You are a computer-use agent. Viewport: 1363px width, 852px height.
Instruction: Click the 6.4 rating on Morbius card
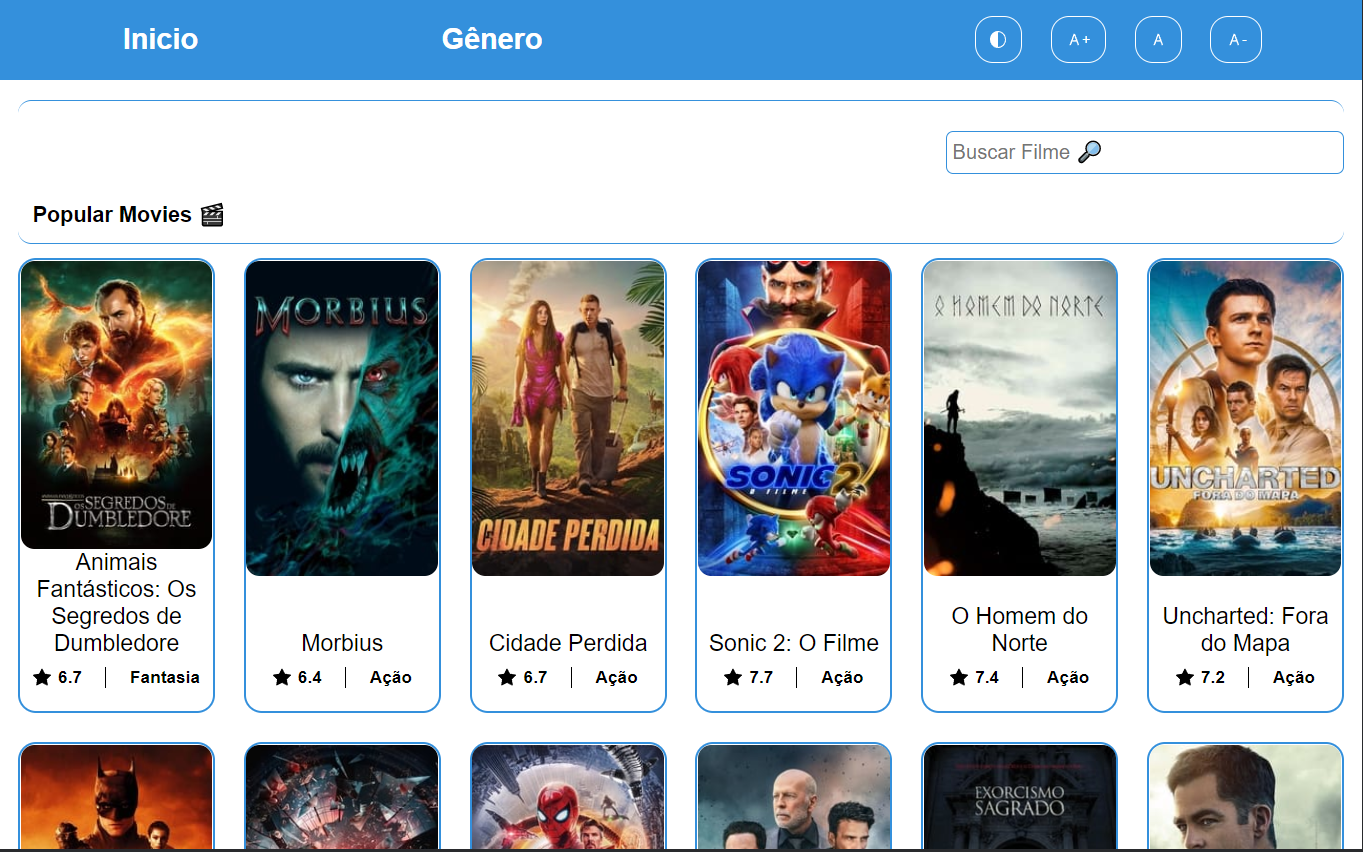[310, 677]
